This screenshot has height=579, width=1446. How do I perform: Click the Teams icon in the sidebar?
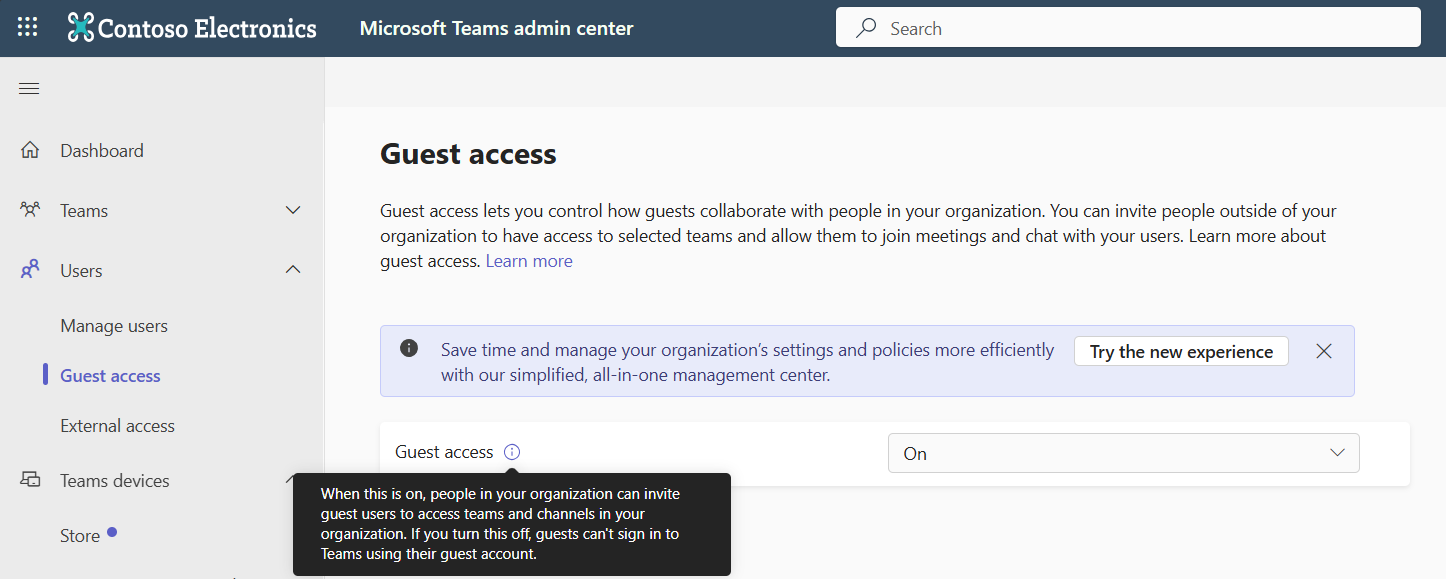pyautogui.click(x=30, y=210)
